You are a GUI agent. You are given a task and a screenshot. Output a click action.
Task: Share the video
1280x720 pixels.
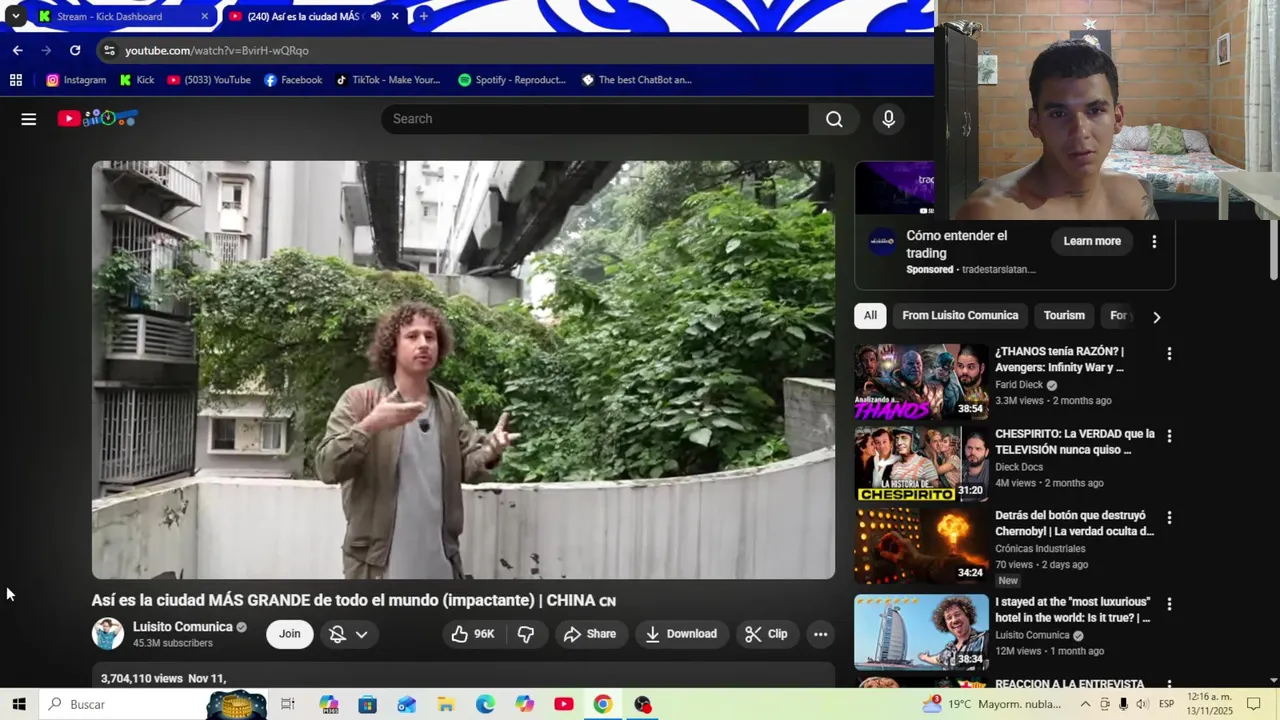[590, 634]
